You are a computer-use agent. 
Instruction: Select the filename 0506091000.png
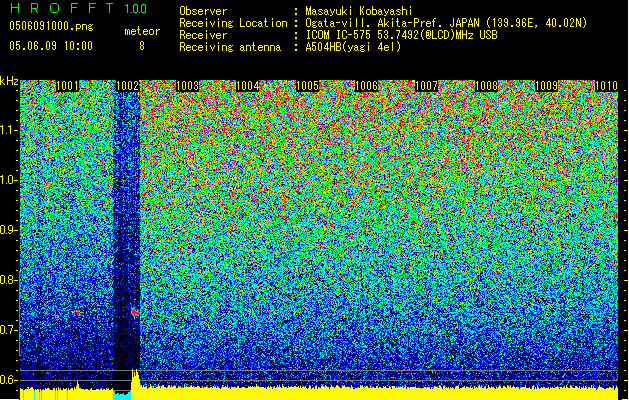click(51, 27)
